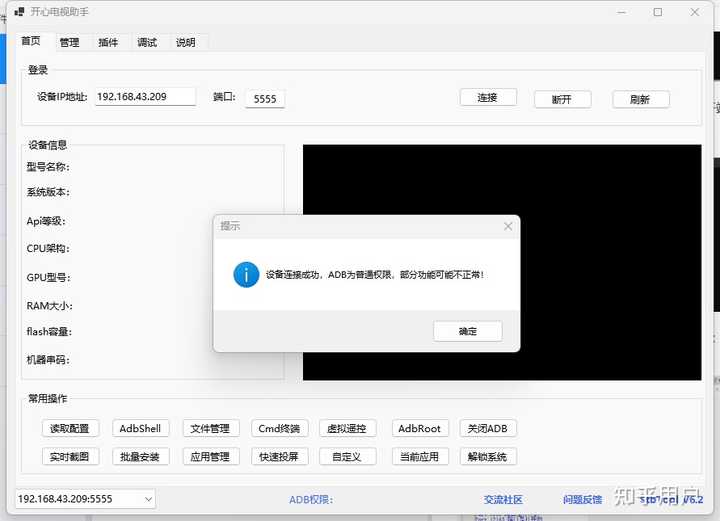Click the 实时截图 screenshot button
Viewport: 720px width, 521px height.
click(x=70, y=457)
